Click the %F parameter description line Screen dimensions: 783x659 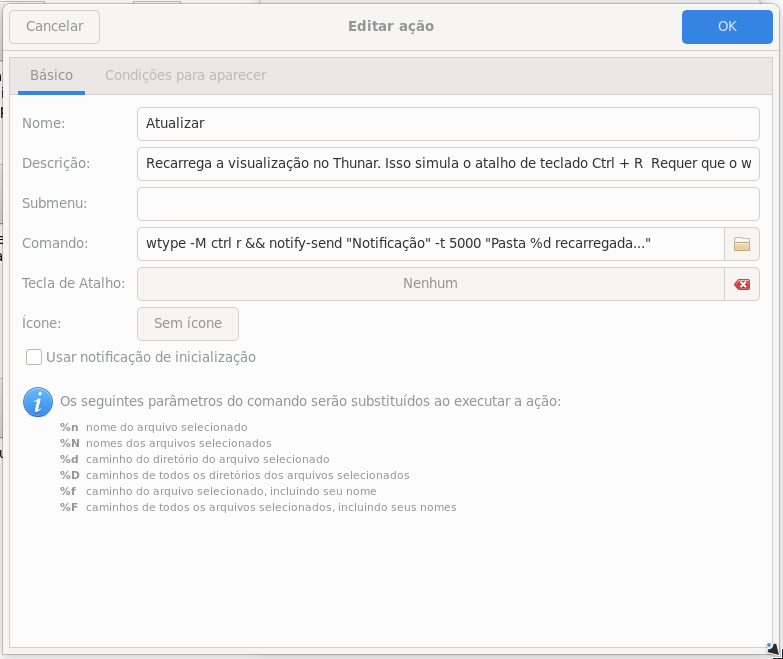click(257, 507)
